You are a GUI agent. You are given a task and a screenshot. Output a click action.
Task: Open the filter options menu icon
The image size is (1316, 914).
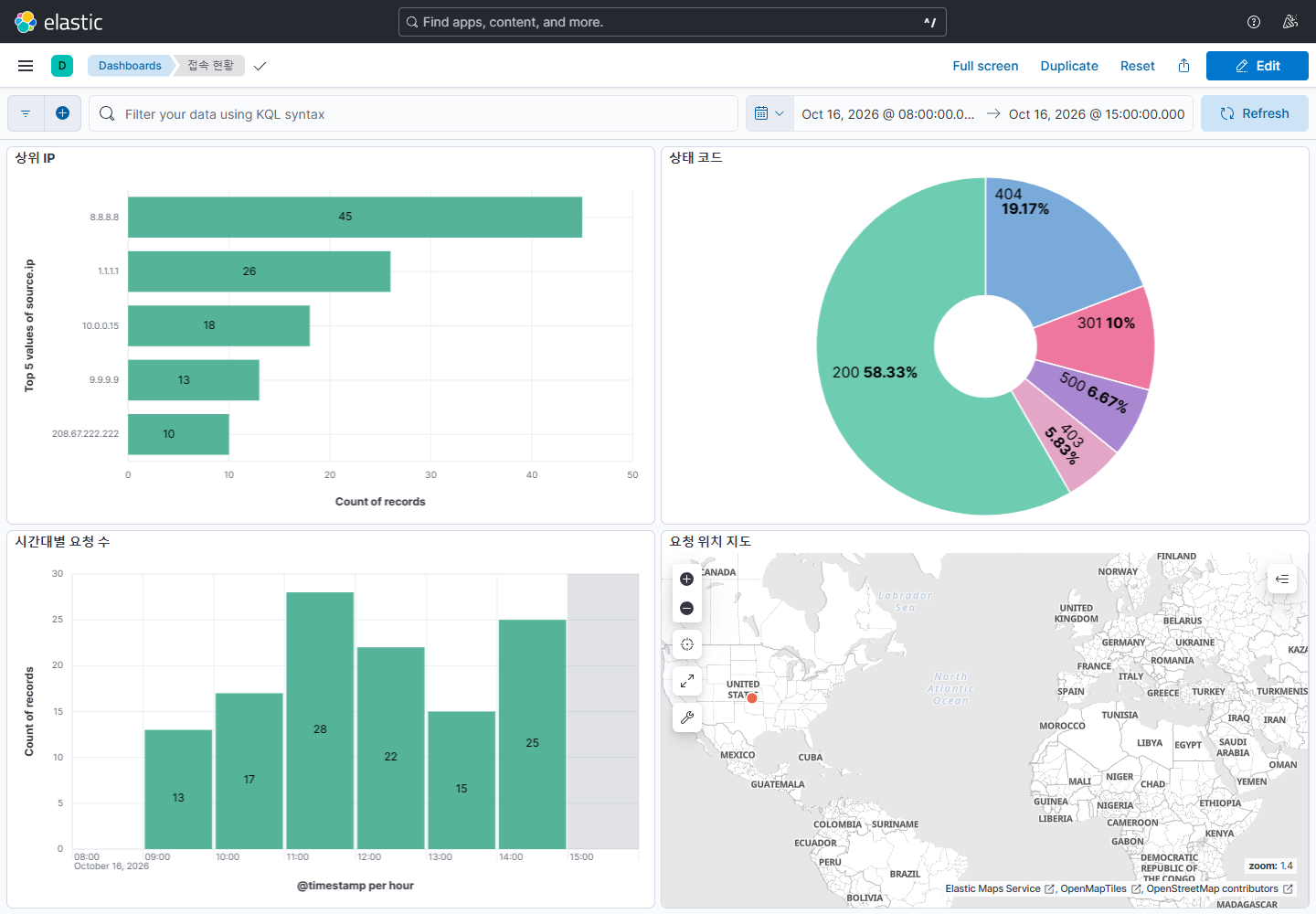point(26,113)
